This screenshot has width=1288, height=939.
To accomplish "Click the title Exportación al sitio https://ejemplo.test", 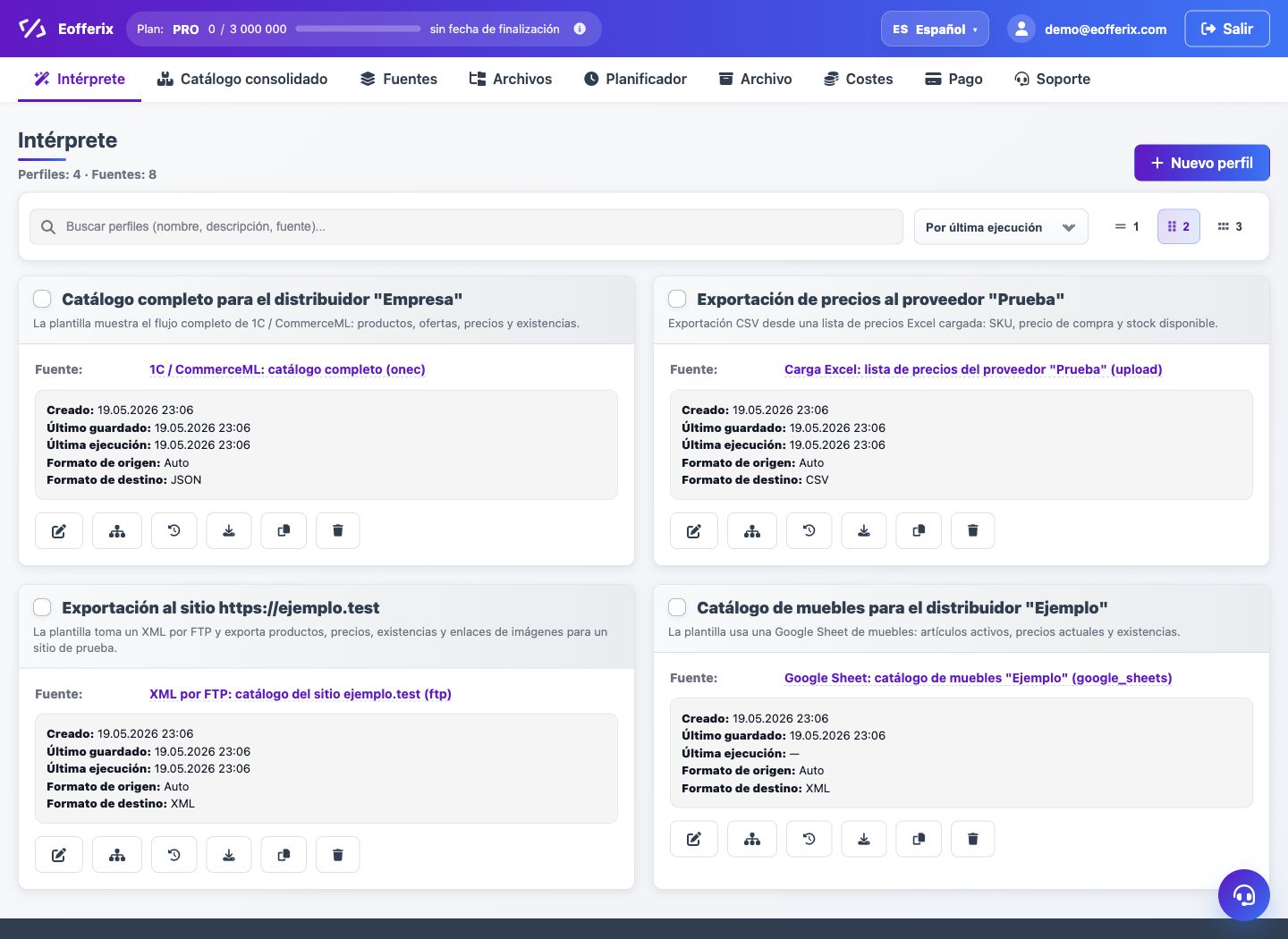I will 221,607.
